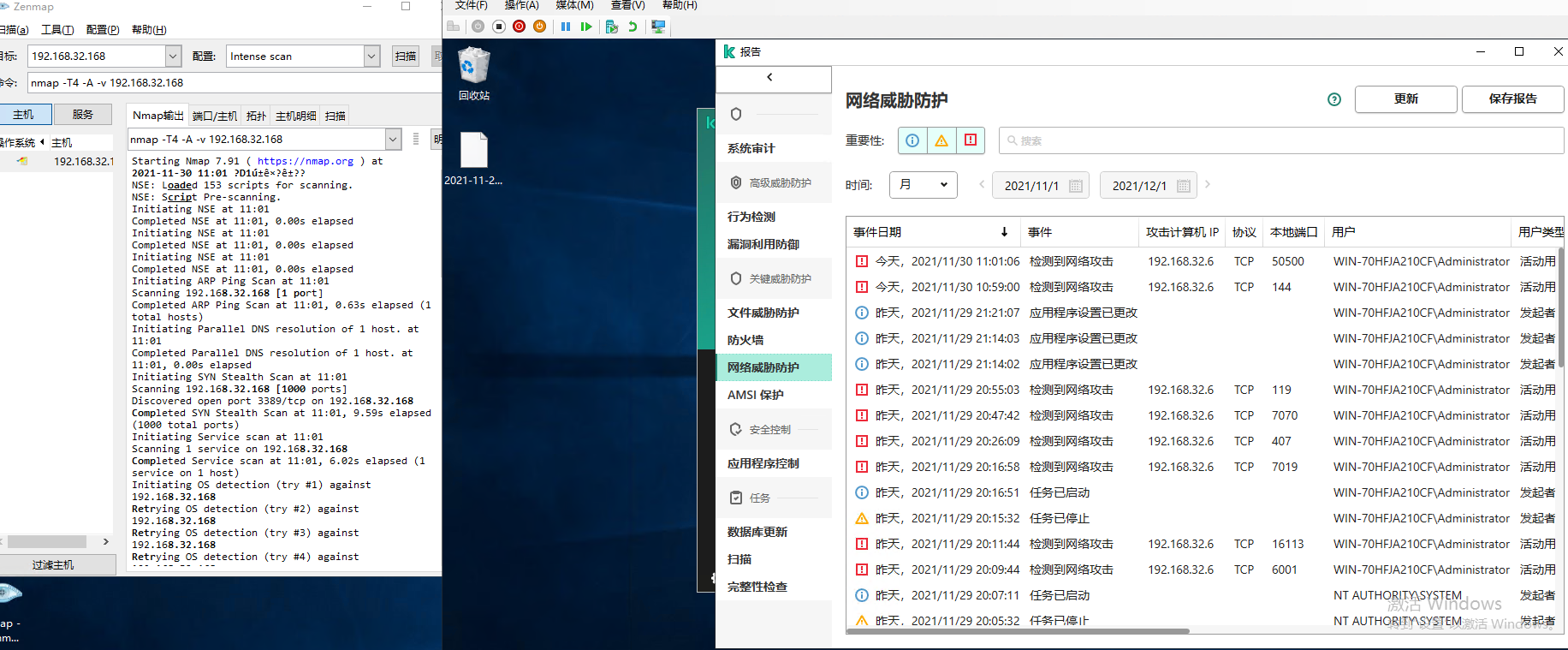Click the help question mark icon in report
Screen dimensions: 1568x650
1334,99
